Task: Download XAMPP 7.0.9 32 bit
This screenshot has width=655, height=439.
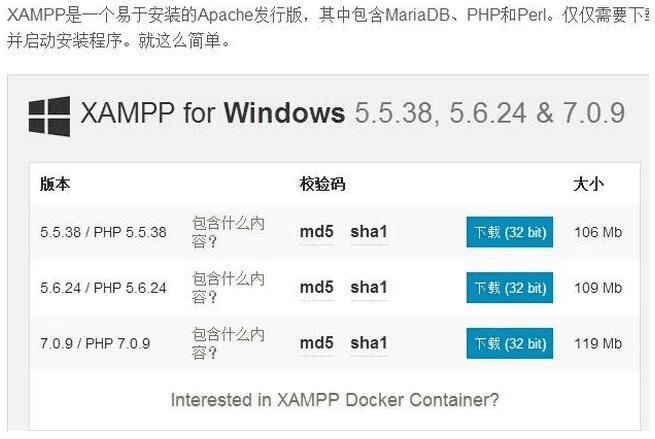Action: pos(510,343)
